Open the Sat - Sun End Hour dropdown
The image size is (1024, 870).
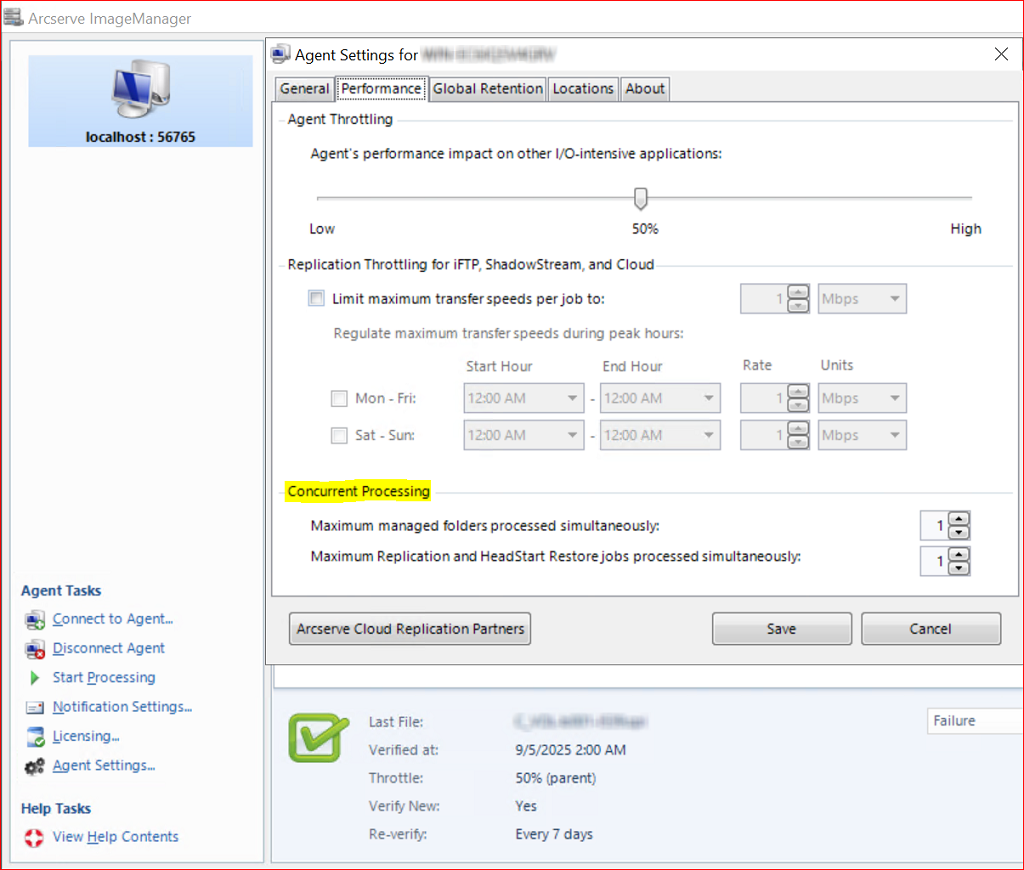pyautogui.click(x=660, y=436)
